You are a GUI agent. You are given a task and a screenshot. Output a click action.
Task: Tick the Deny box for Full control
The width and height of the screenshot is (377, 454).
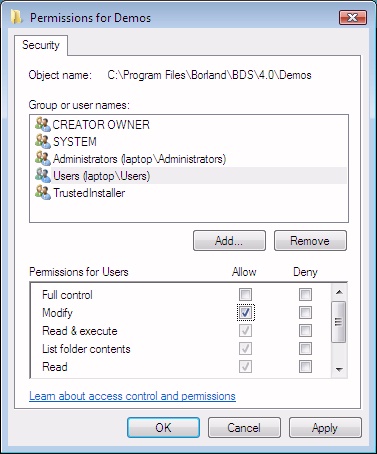(305, 295)
